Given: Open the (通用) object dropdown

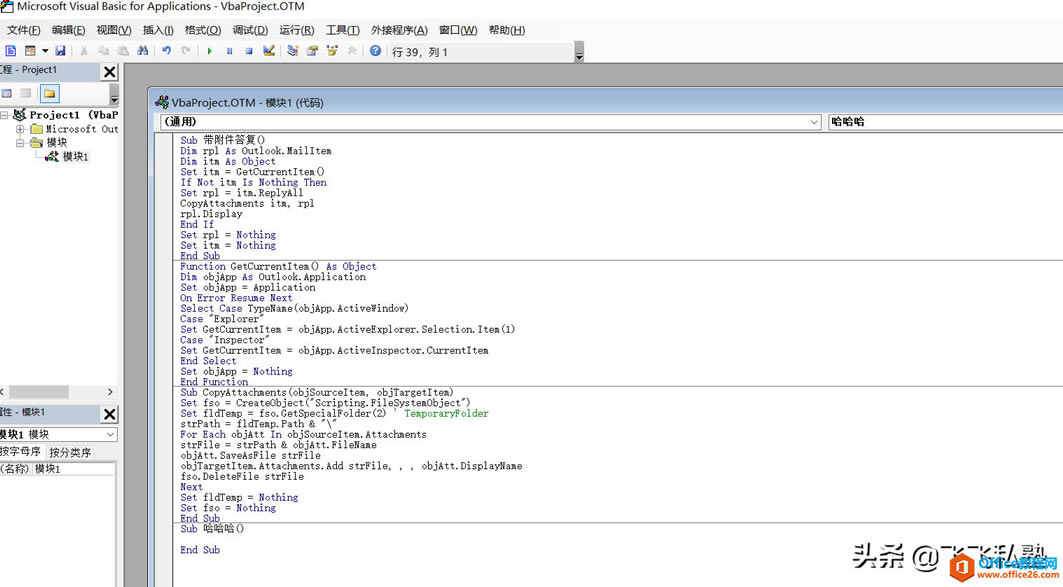Looking at the screenshot, I should tap(813, 122).
